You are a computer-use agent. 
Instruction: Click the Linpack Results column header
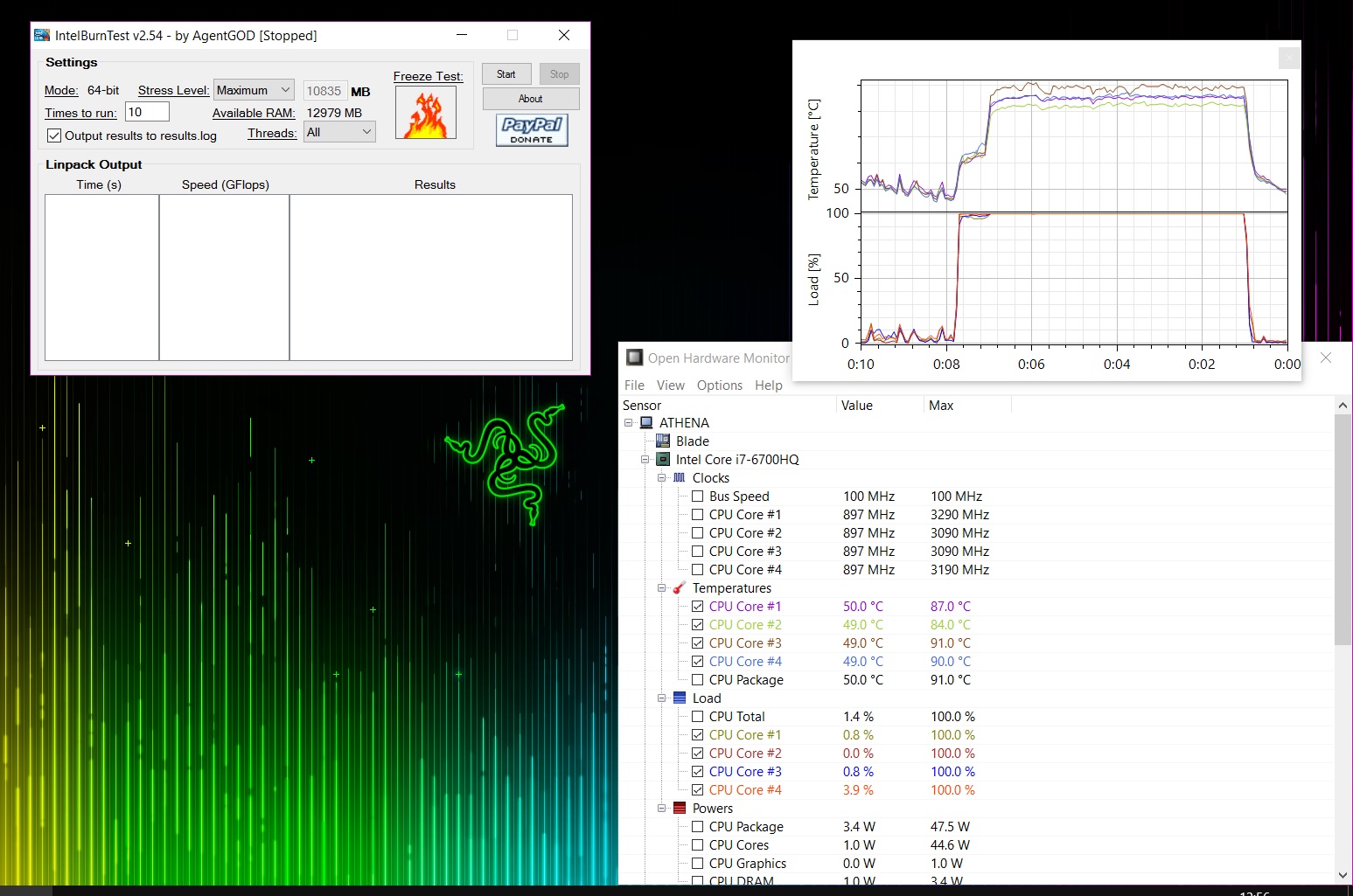435,184
